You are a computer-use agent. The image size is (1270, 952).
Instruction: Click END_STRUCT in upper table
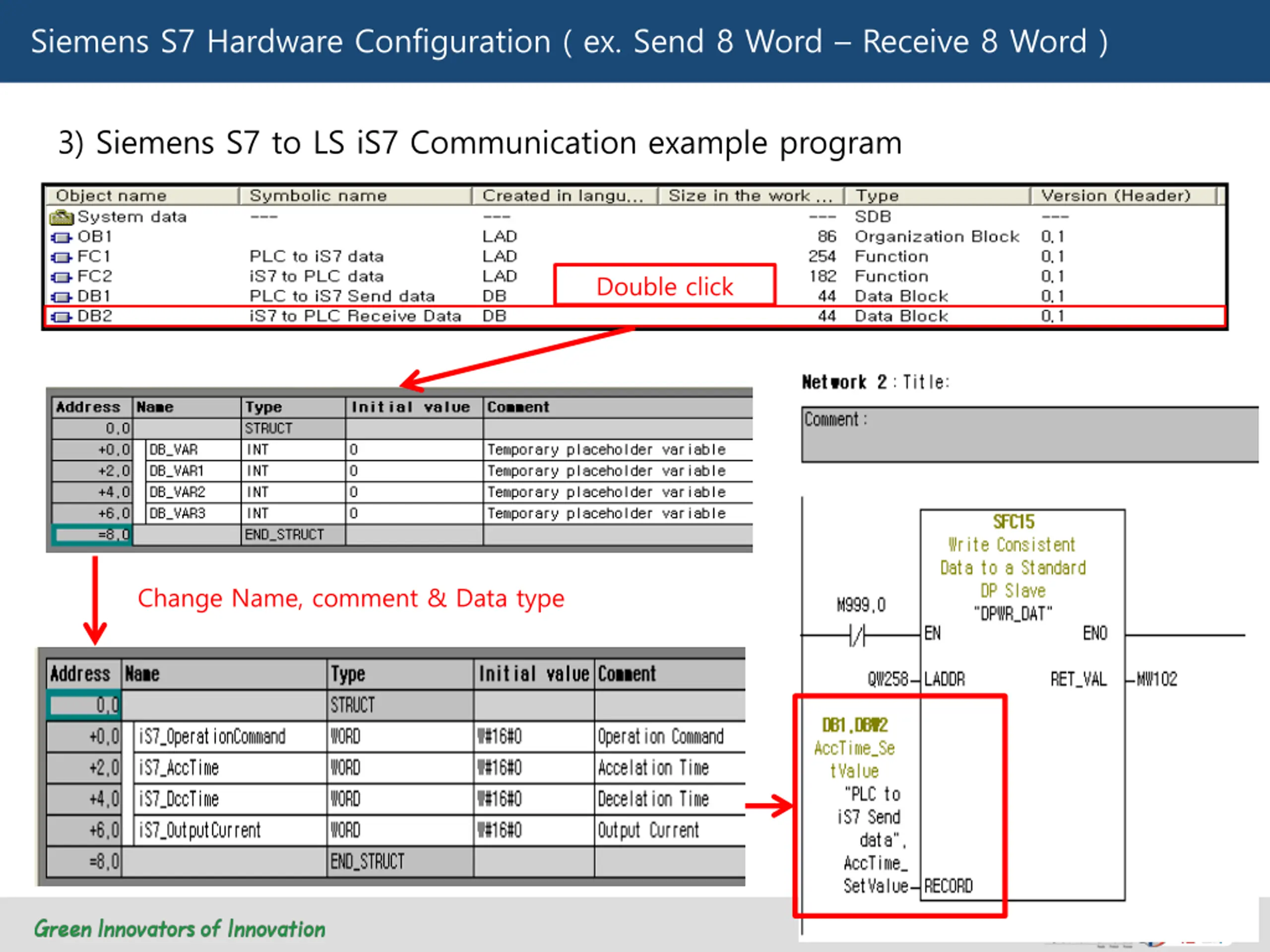[285, 535]
